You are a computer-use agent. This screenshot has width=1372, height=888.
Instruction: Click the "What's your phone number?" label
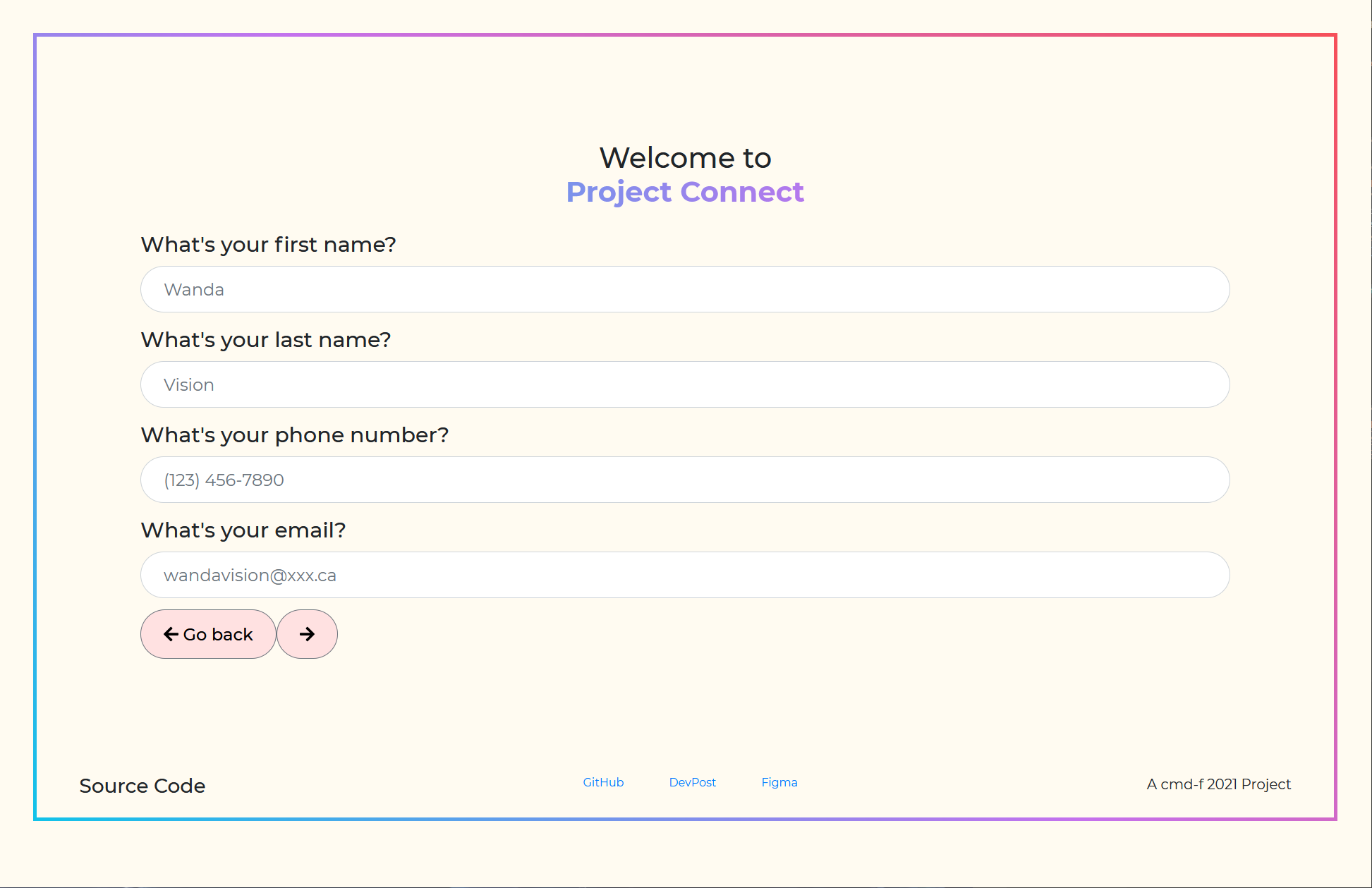(x=294, y=435)
